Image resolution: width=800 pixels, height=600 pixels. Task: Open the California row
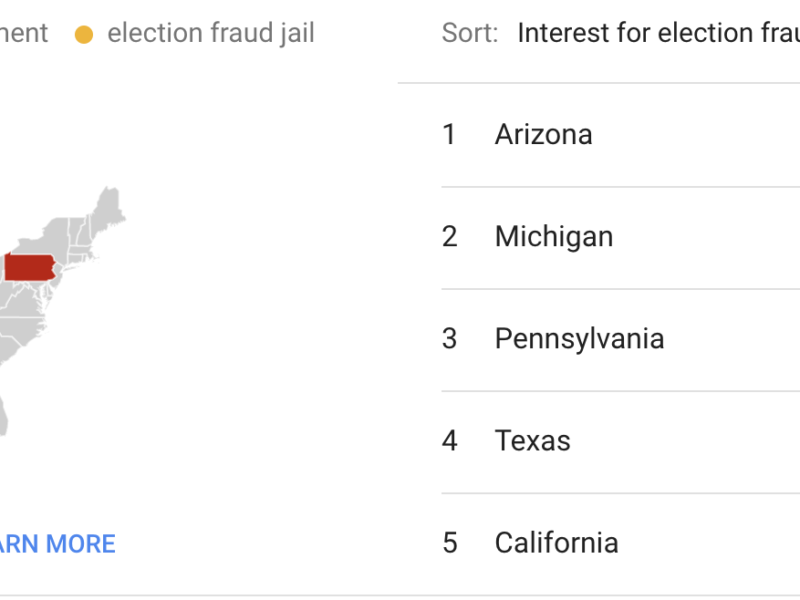click(556, 543)
